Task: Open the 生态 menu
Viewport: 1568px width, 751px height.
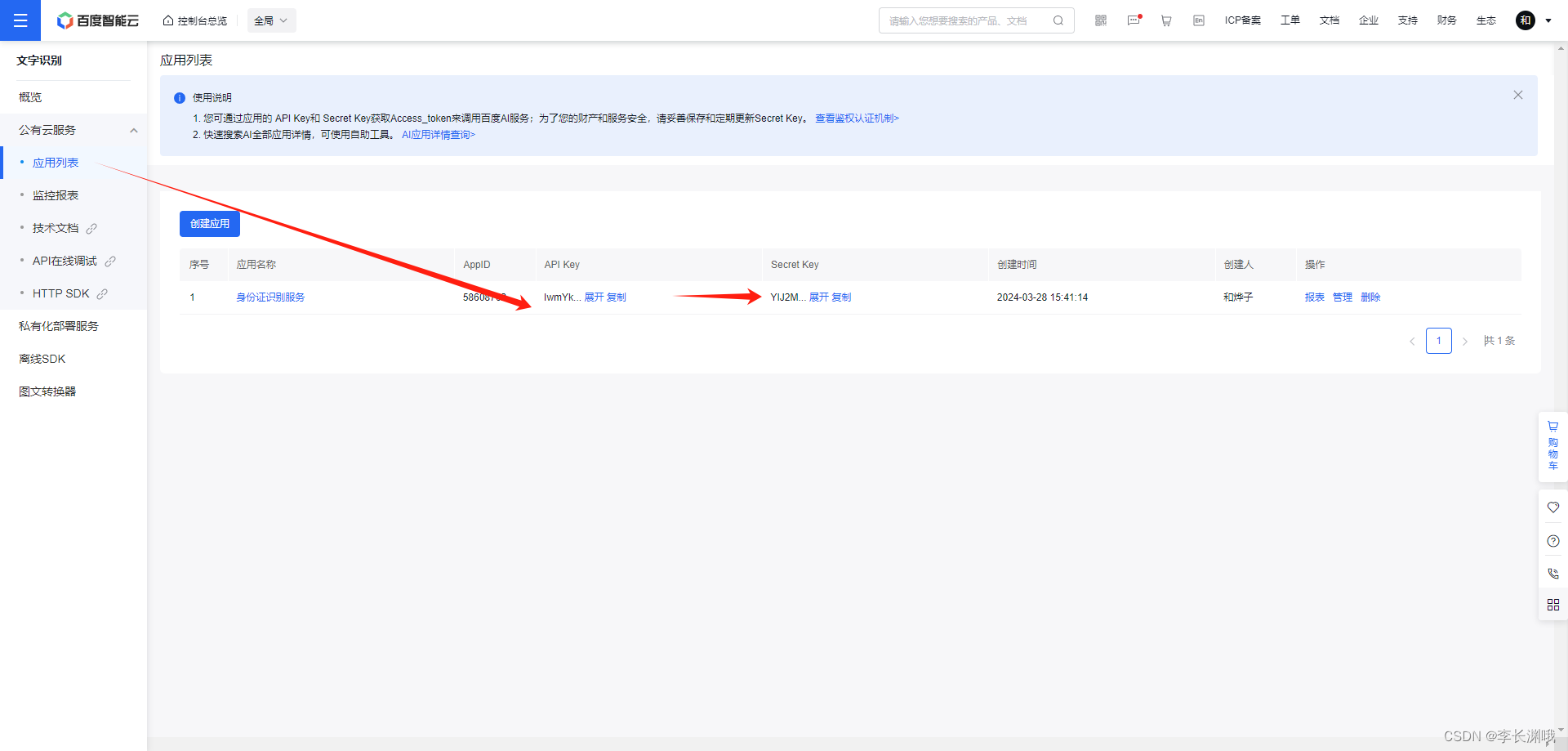Action: pos(1486,20)
